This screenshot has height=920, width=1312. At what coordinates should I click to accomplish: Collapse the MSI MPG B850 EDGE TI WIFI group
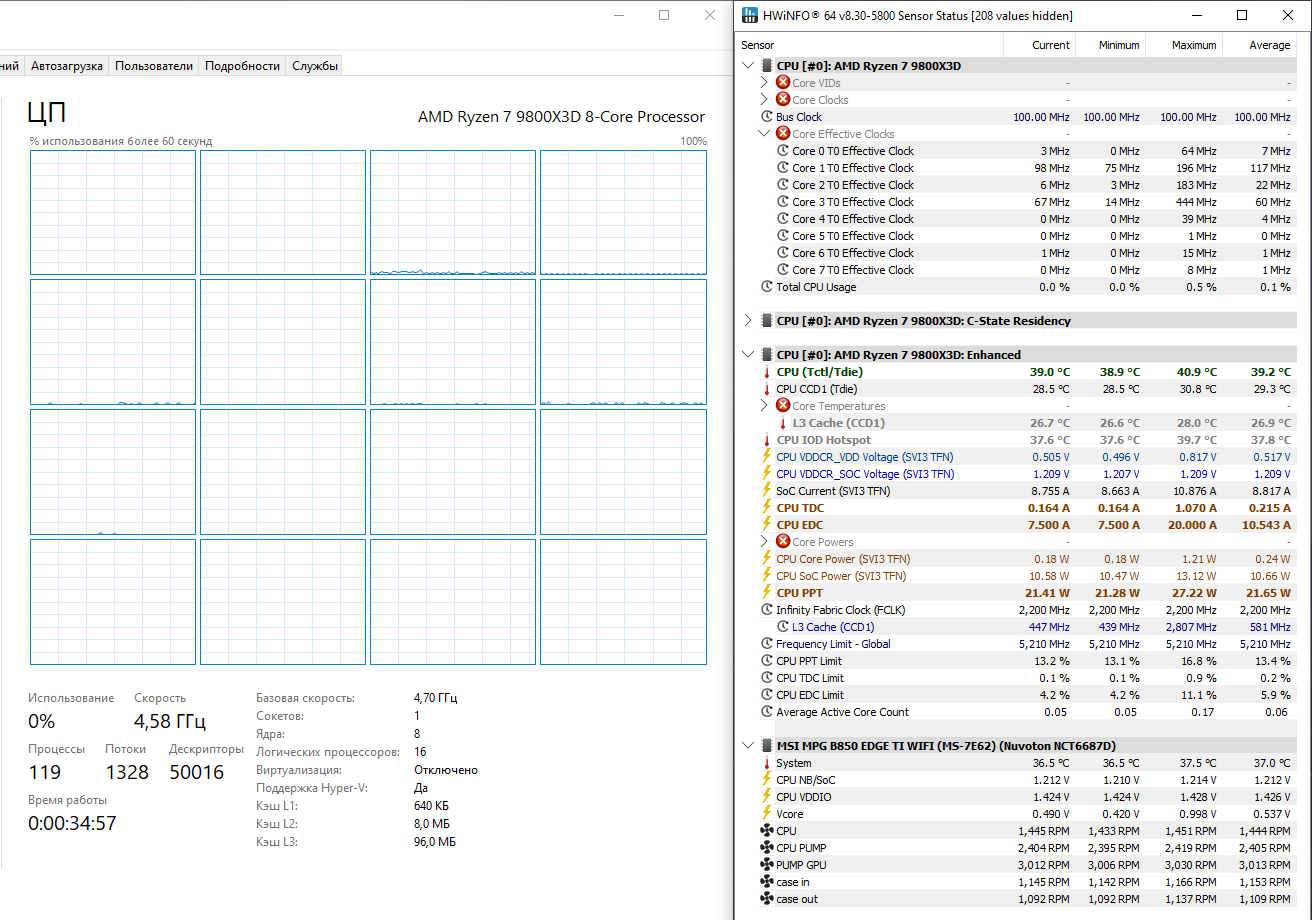pyautogui.click(x=749, y=746)
